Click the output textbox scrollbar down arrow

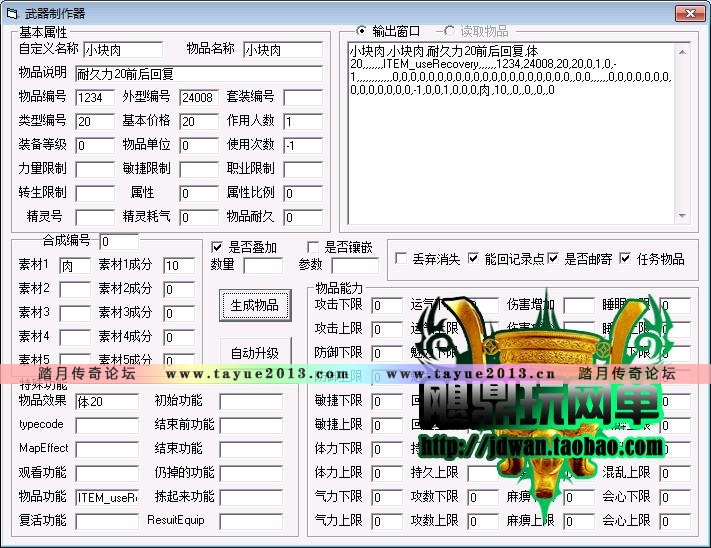pyautogui.click(x=683, y=215)
